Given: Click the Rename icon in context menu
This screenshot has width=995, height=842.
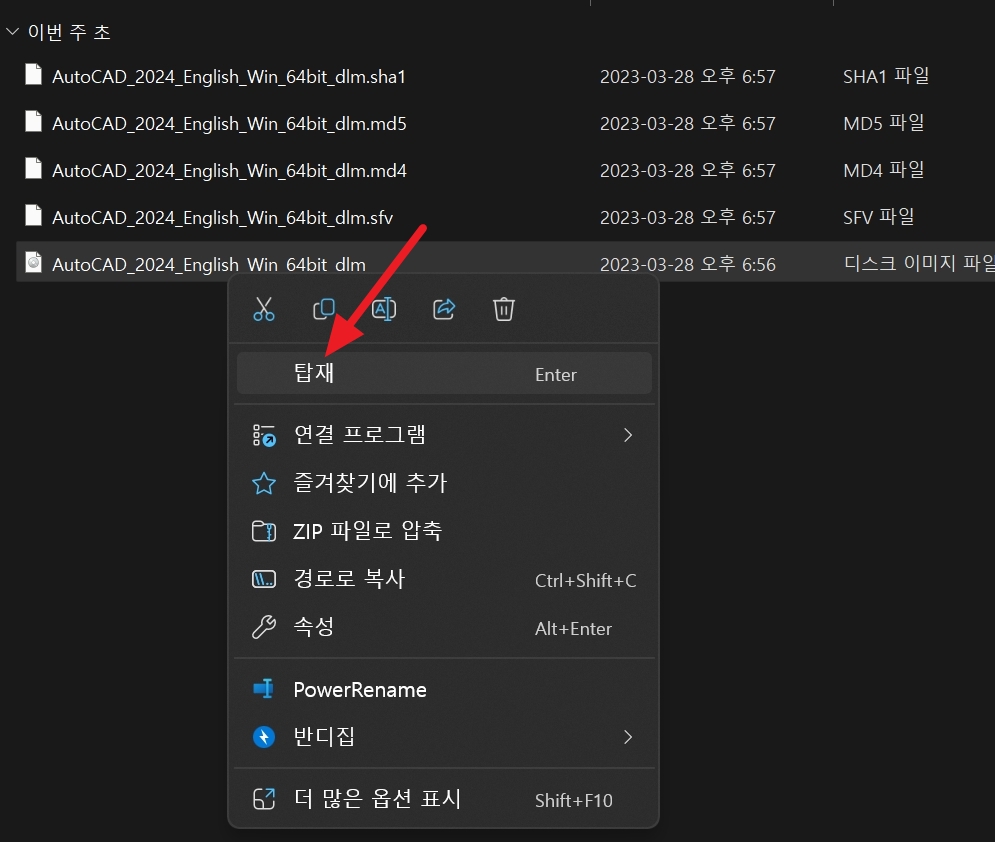Looking at the screenshot, I should 384,310.
